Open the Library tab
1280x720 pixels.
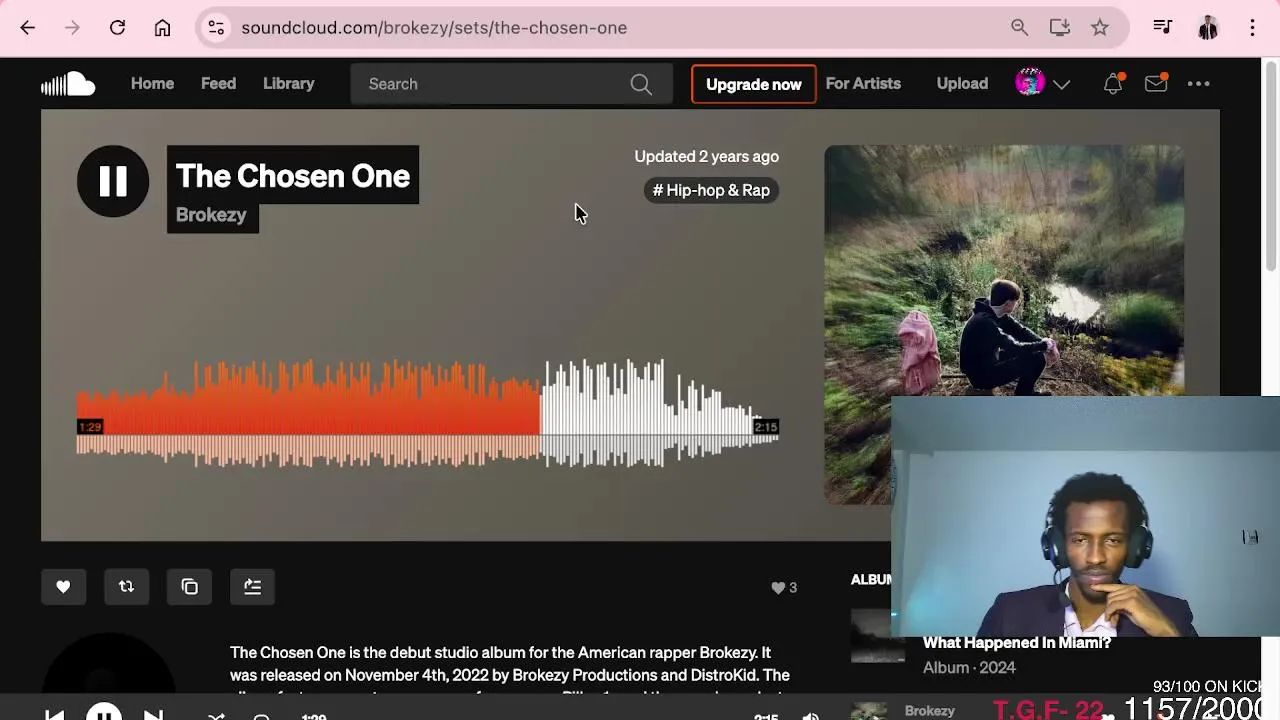pyautogui.click(x=288, y=84)
